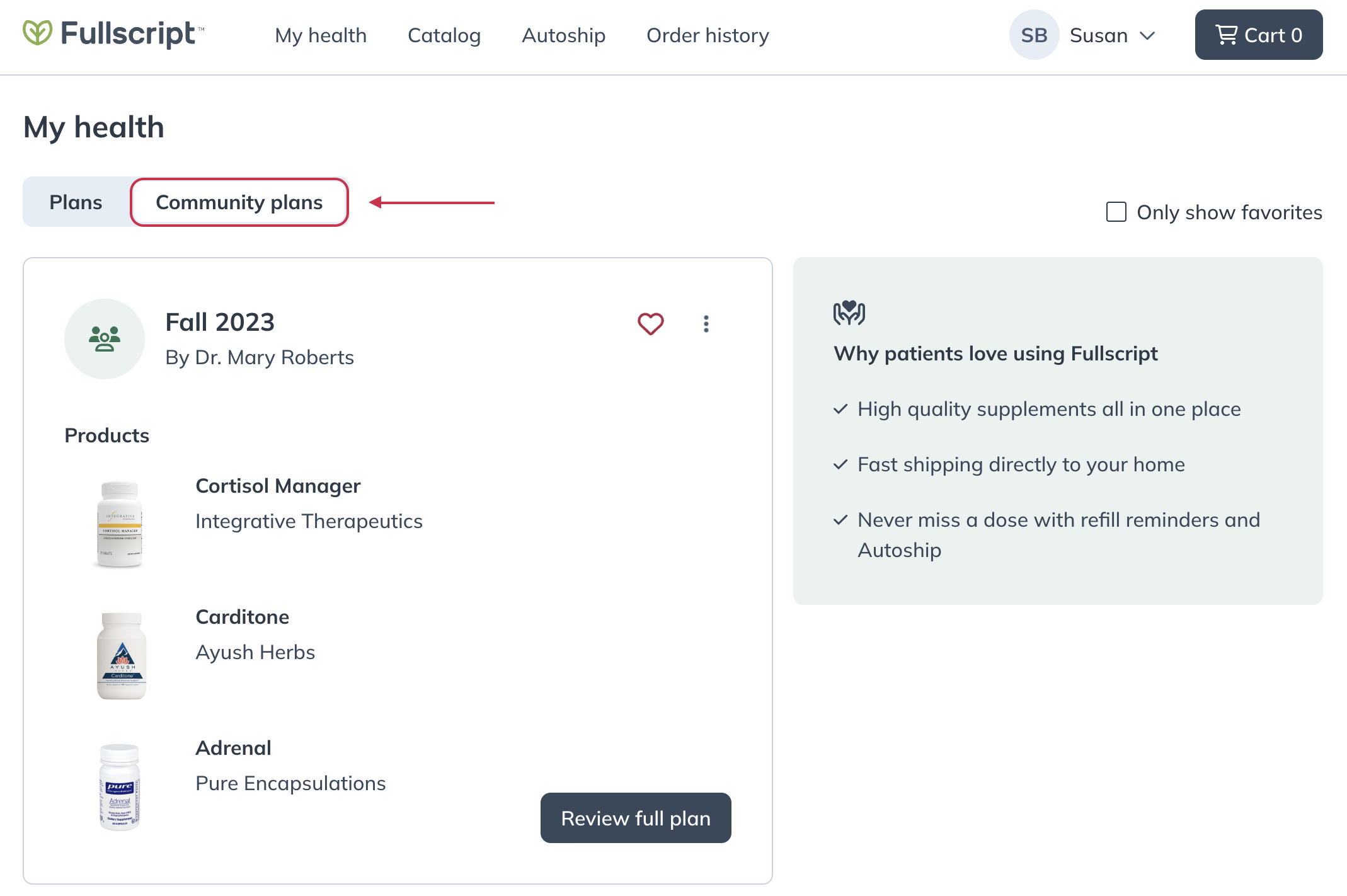
Task: Click the Carditone bottle thumbnail
Action: pyautogui.click(x=121, y=655)
